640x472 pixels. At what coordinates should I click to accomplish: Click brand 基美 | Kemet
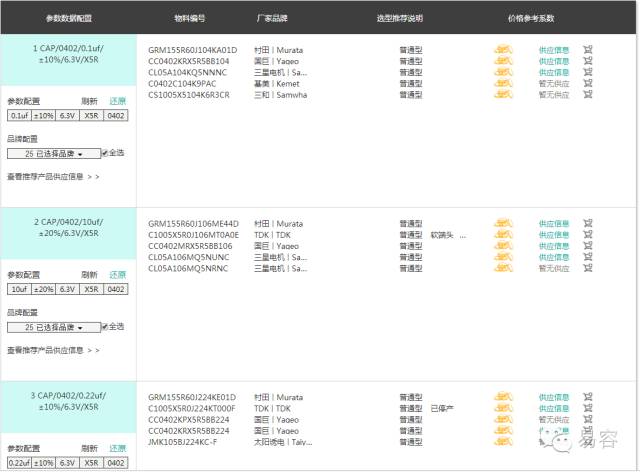[277, 84]
